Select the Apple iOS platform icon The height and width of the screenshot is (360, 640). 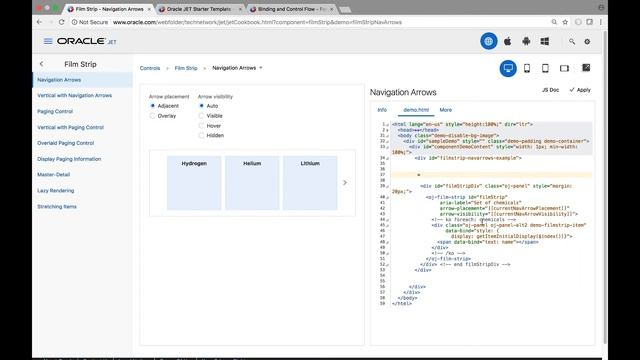(507, 41)
